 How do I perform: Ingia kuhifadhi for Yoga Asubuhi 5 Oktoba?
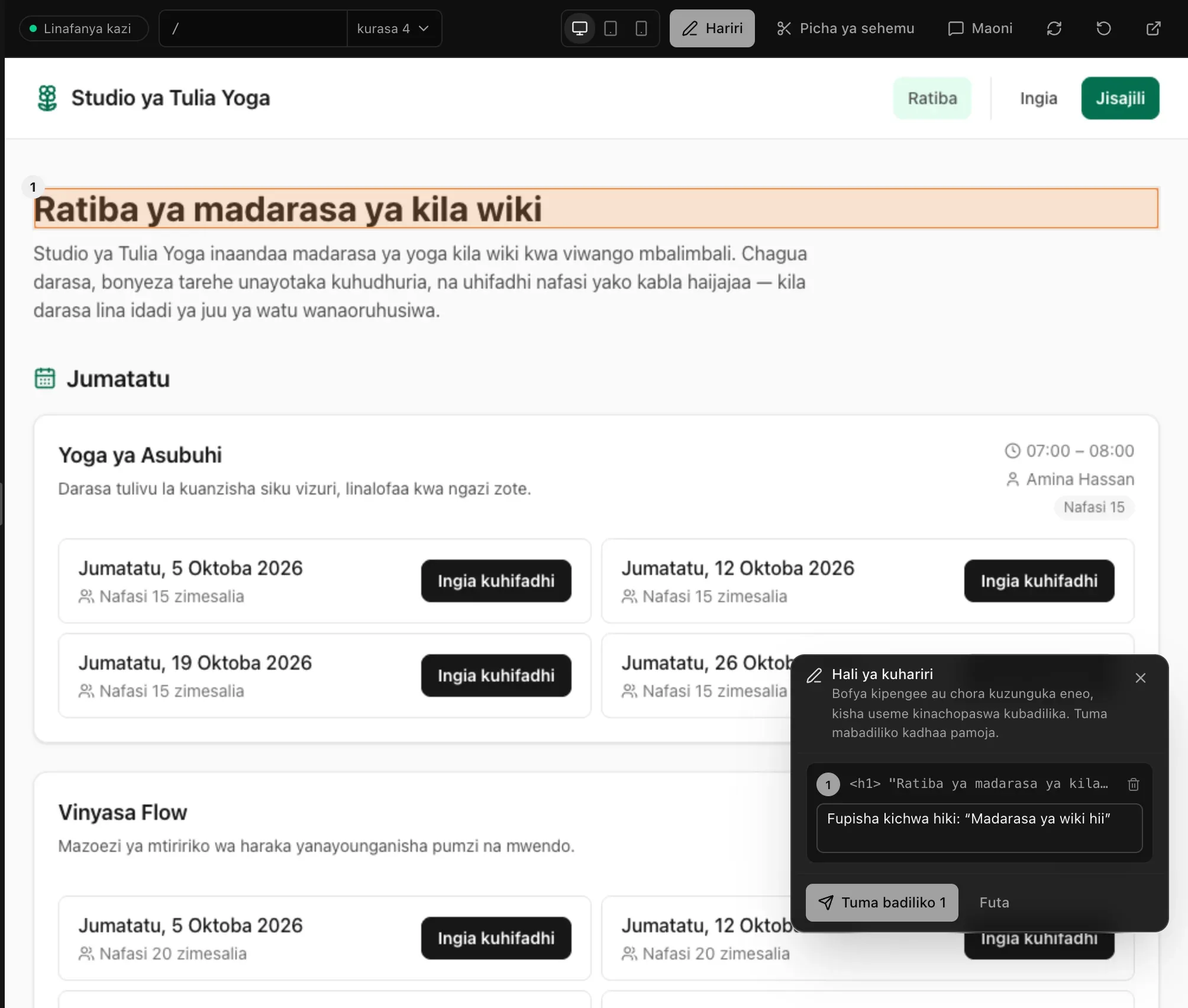[x=496, y=581]
